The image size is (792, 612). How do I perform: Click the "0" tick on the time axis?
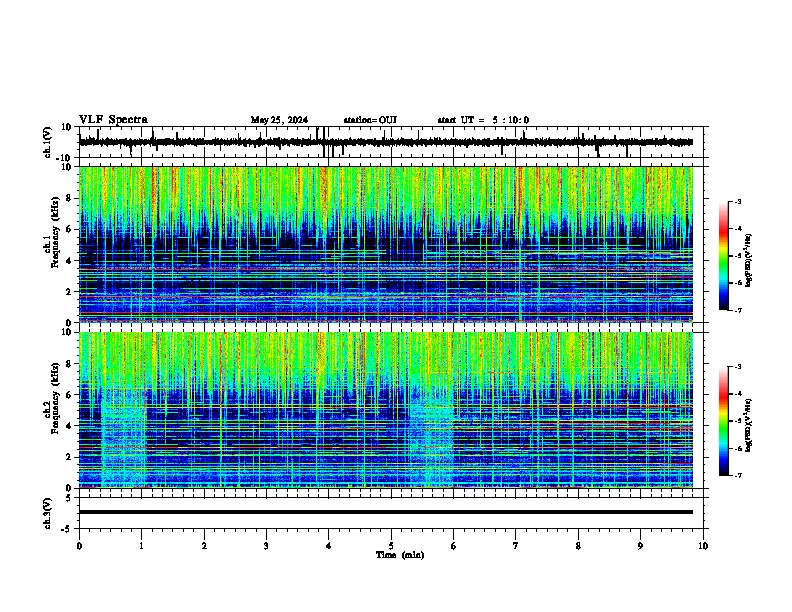[79, 546]
